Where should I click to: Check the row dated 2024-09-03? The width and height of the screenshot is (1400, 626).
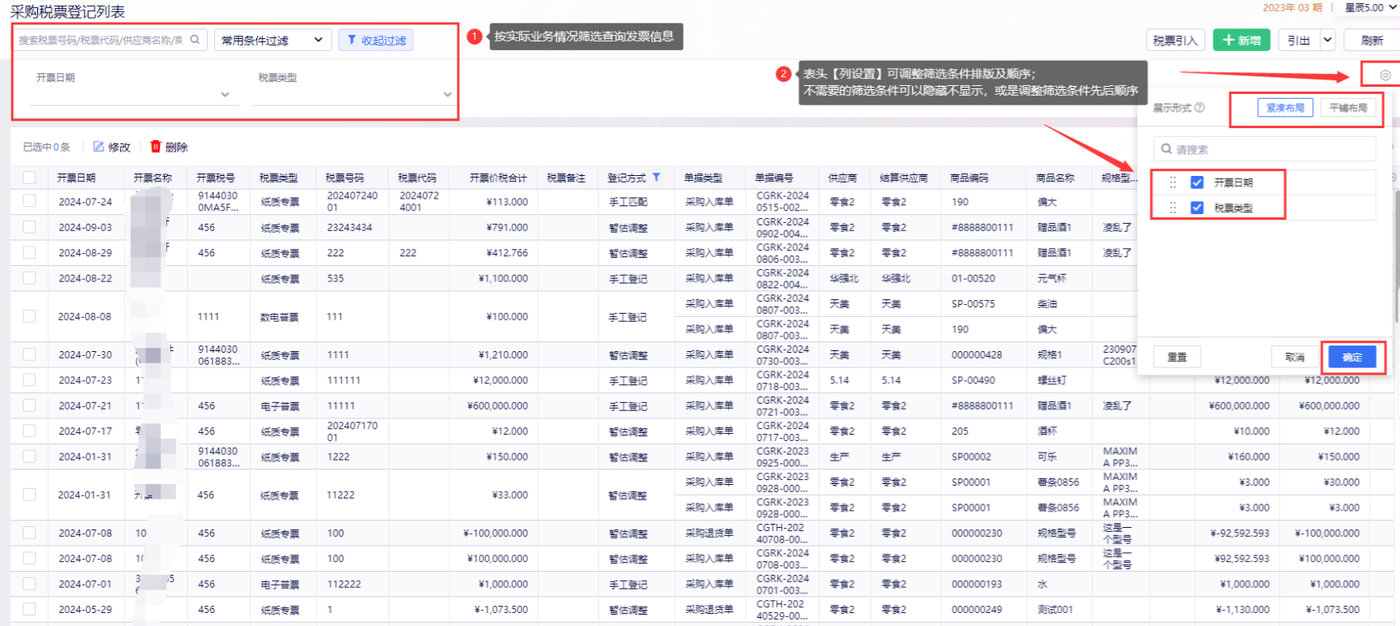(x=29, y=227)
